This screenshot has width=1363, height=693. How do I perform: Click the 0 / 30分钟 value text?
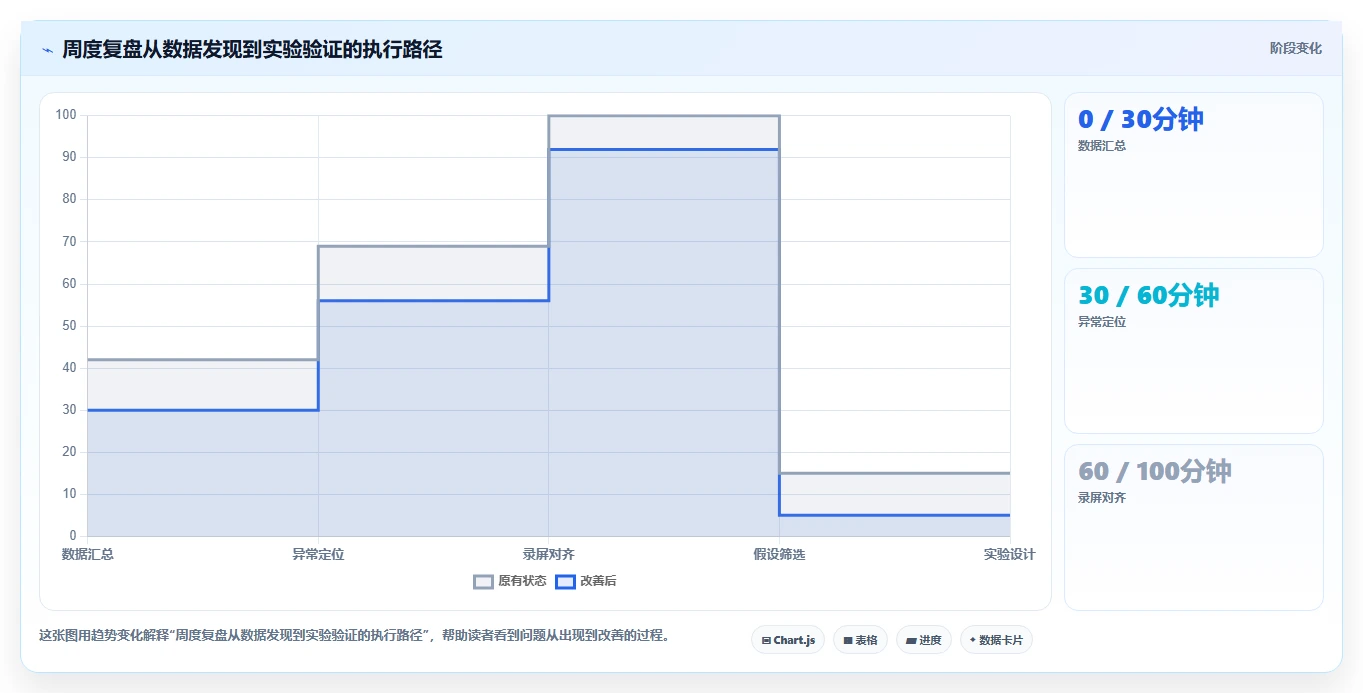[x=1141, y=119]
